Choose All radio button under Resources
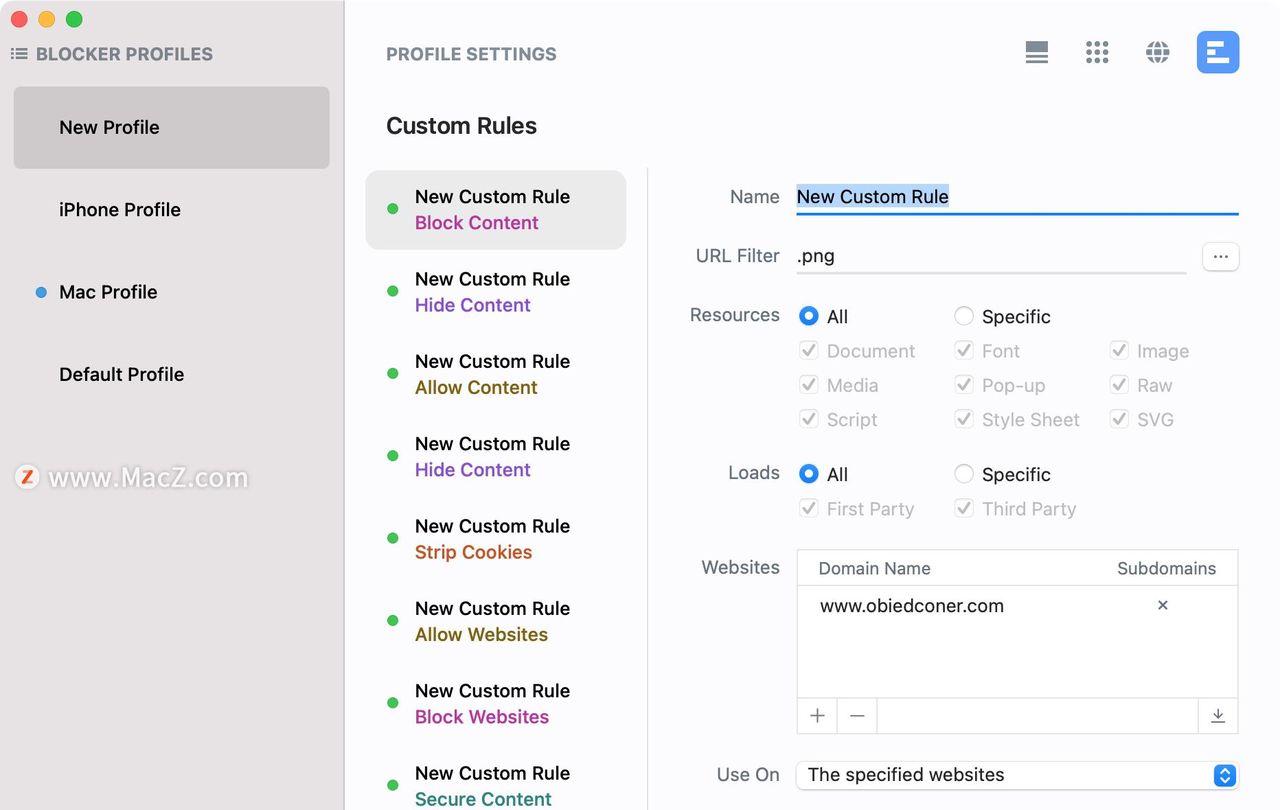This screenshot has height=810, width=1280. 809,317
